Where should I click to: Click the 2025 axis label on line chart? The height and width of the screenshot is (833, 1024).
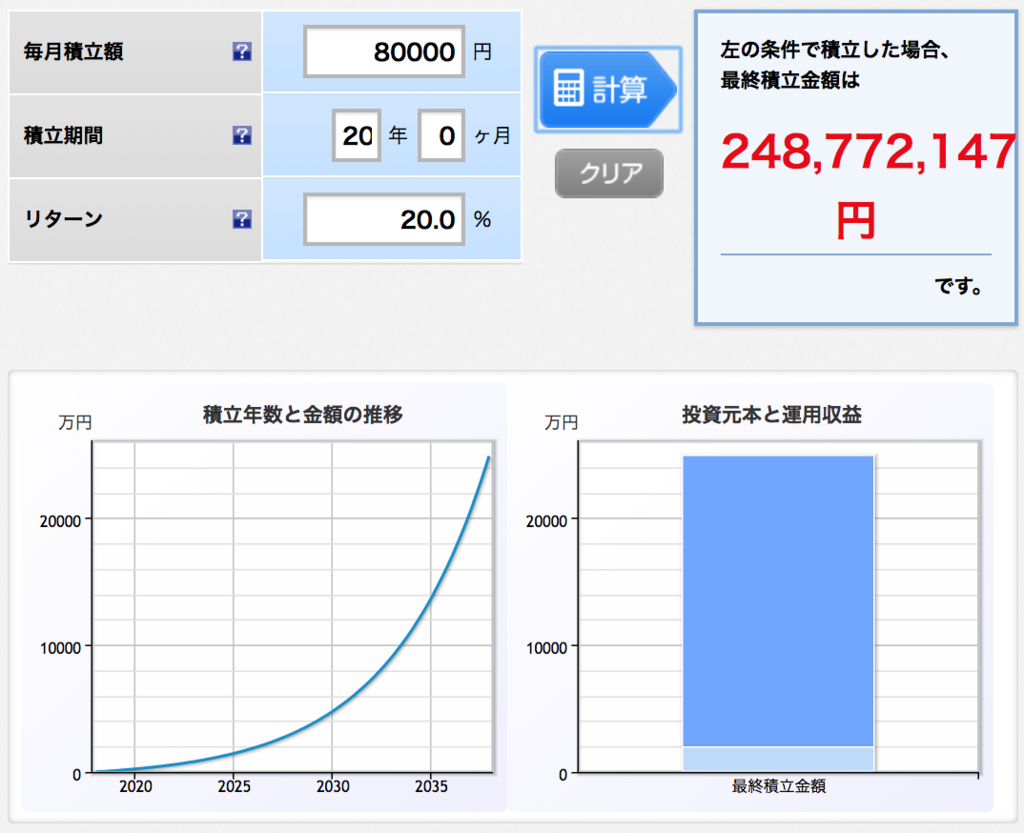point(234,786)
